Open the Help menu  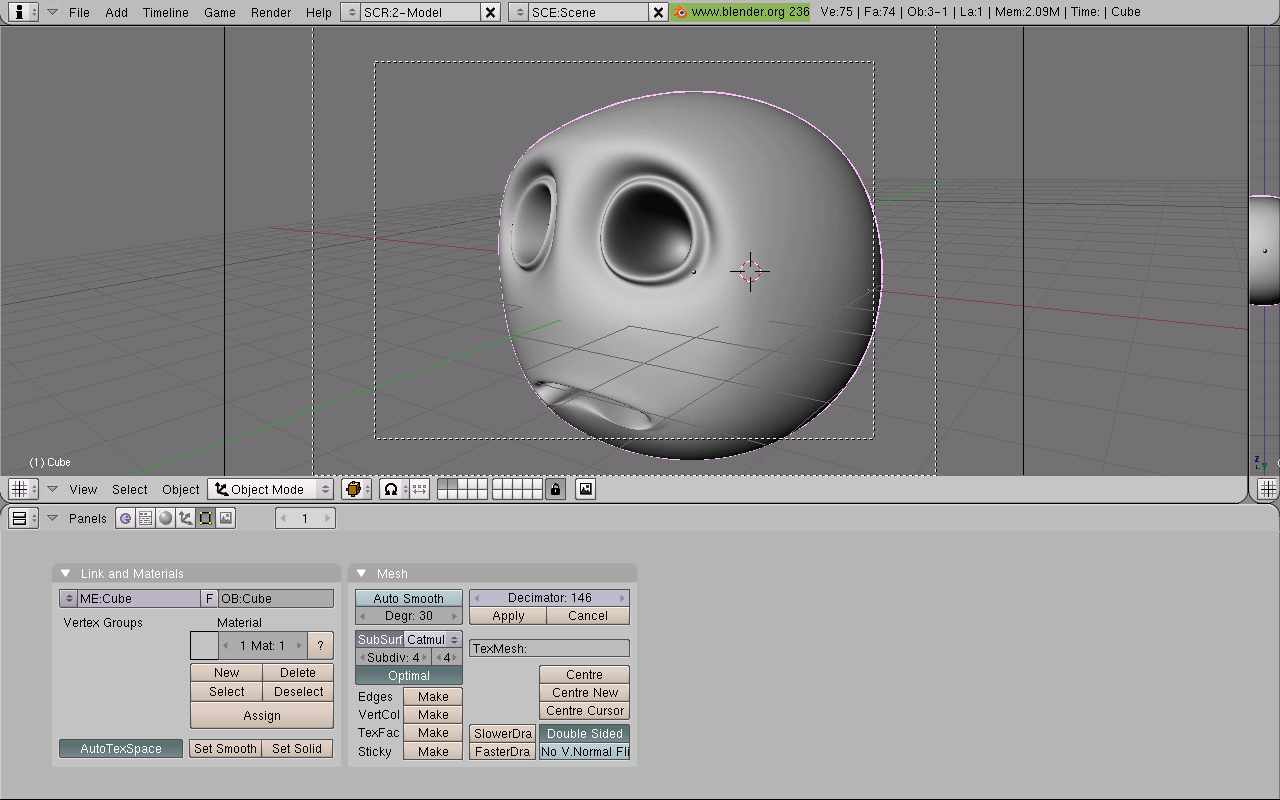(318, 12)
